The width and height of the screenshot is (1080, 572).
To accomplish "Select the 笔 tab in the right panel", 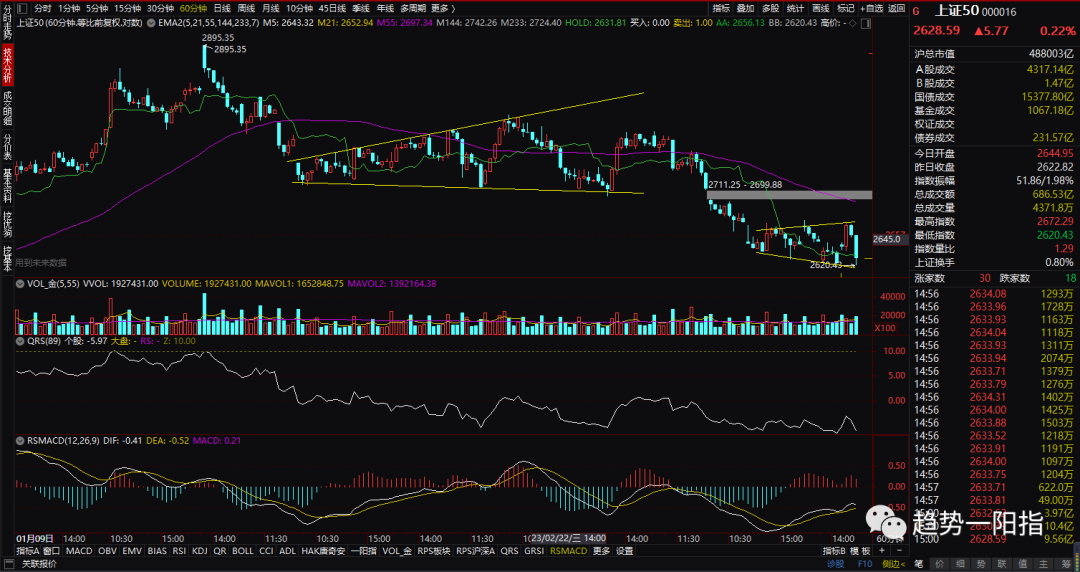I will 919,564.
